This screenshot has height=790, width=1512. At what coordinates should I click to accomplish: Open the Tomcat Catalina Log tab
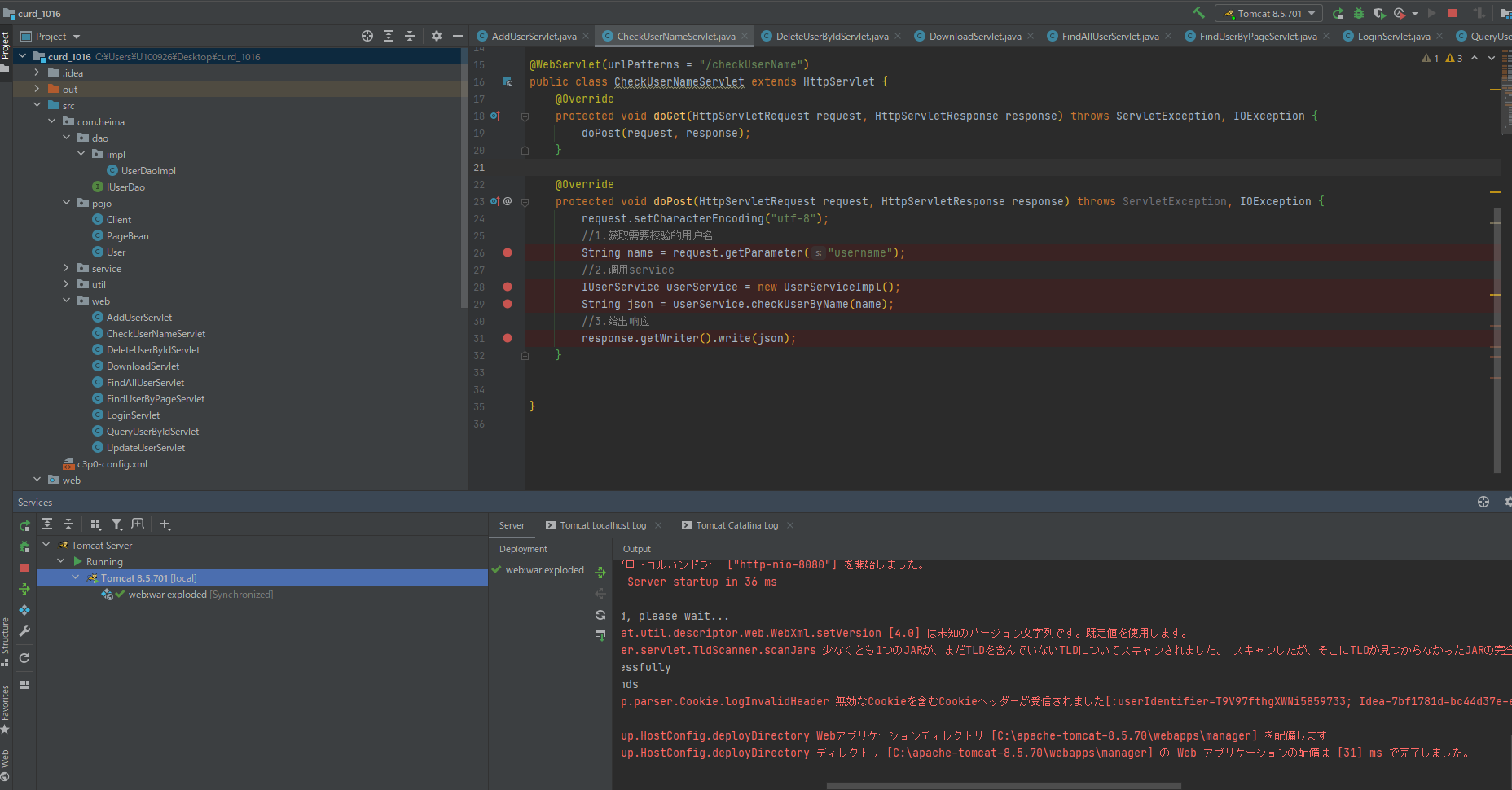tap(736, 525)
